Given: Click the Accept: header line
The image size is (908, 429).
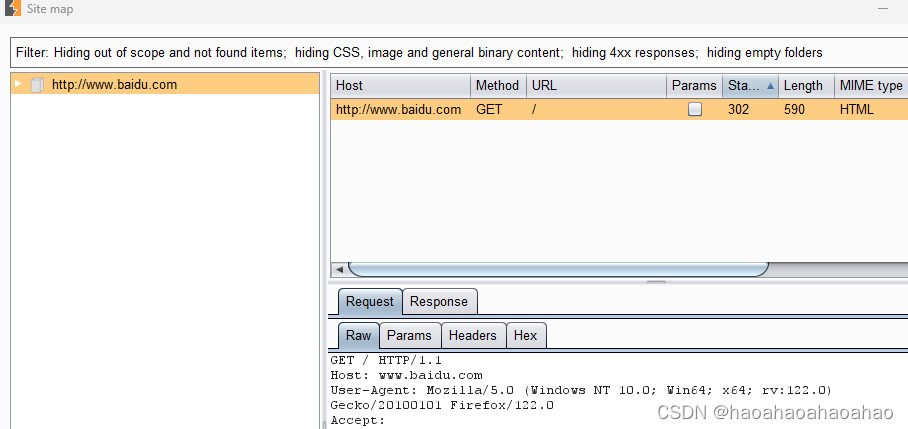Looking at the screenshot, I should (x=358, y=420).
